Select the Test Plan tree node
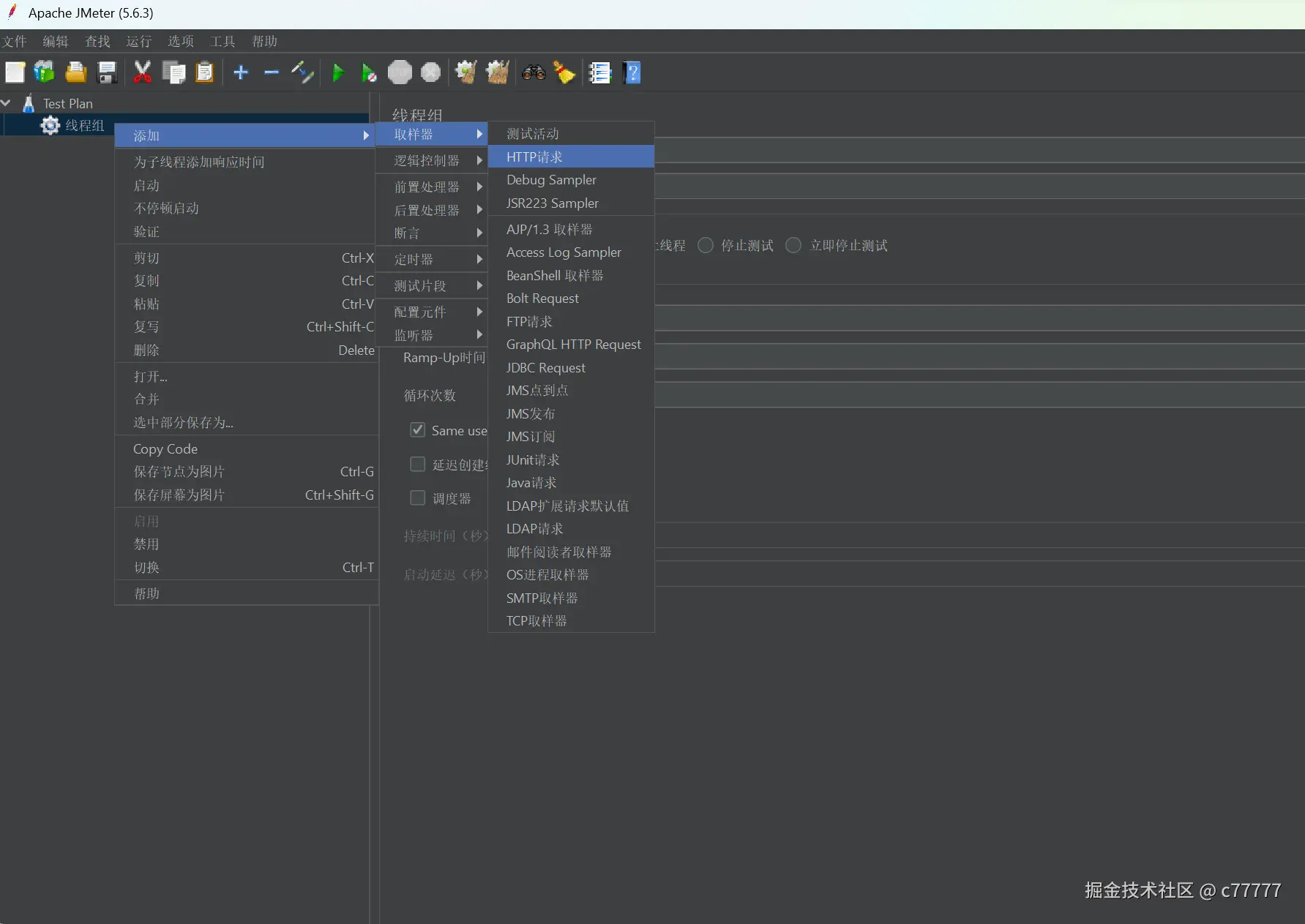The image size is (1305, 924). point(68,104)
